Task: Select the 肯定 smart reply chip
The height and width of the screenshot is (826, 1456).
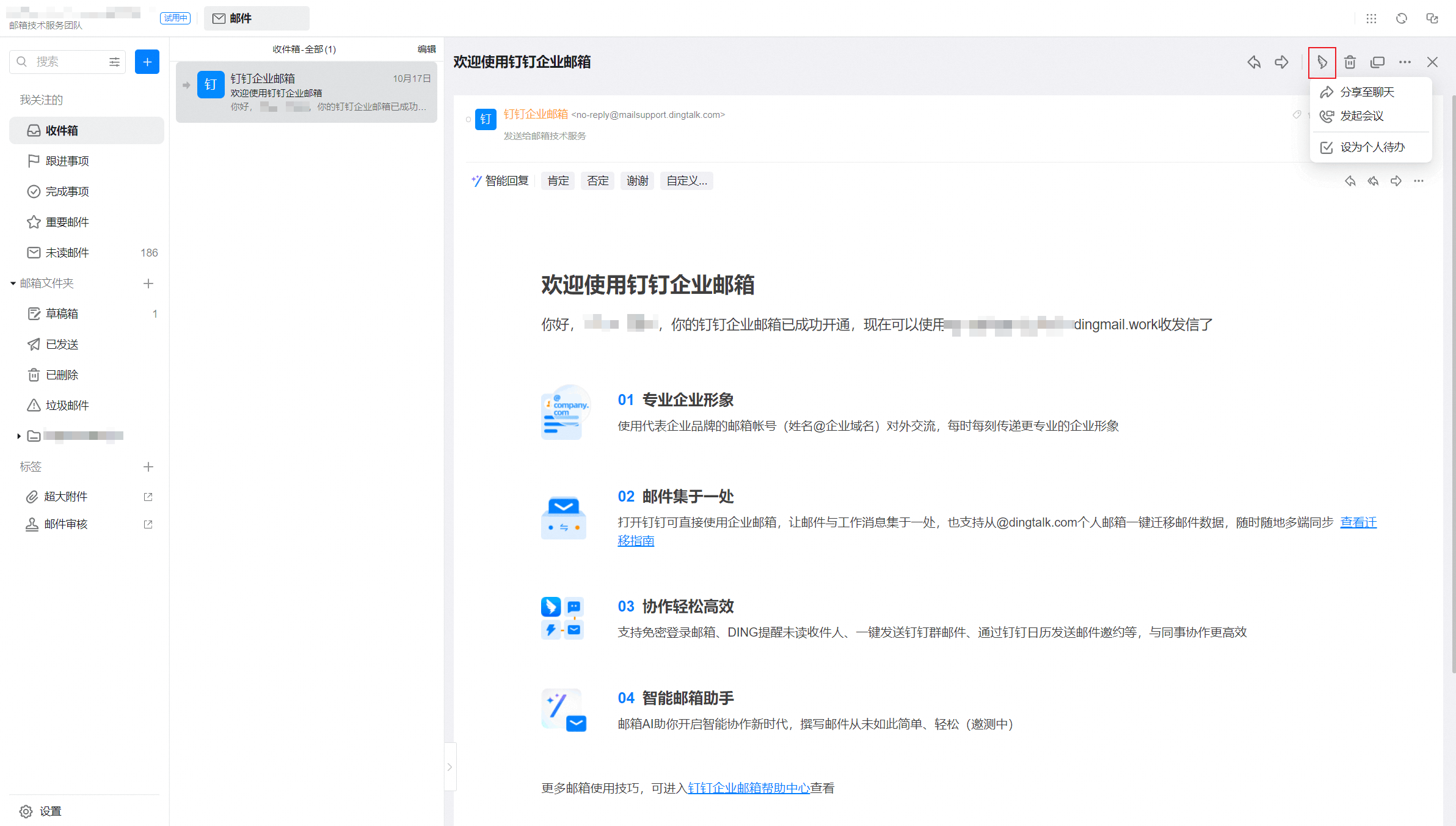Action: 558,180
